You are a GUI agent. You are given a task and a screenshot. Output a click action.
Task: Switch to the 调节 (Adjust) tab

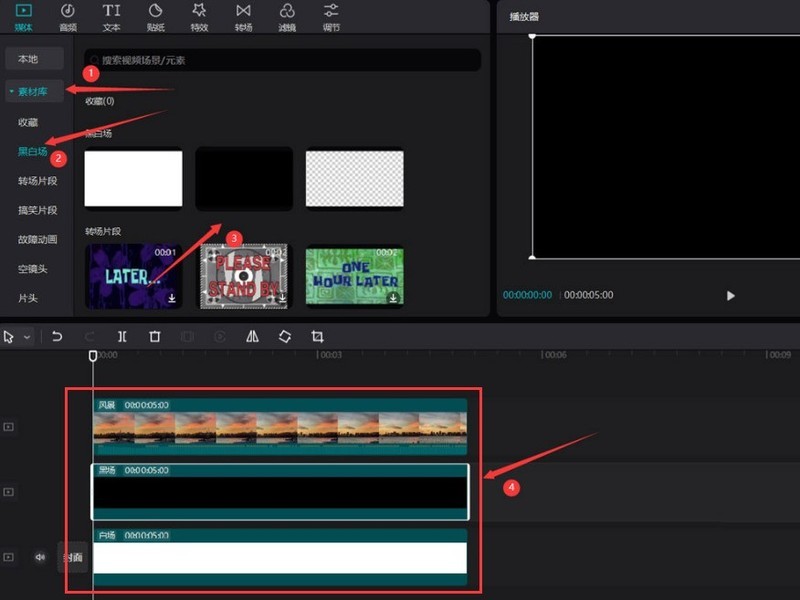(x=331, y=16)
